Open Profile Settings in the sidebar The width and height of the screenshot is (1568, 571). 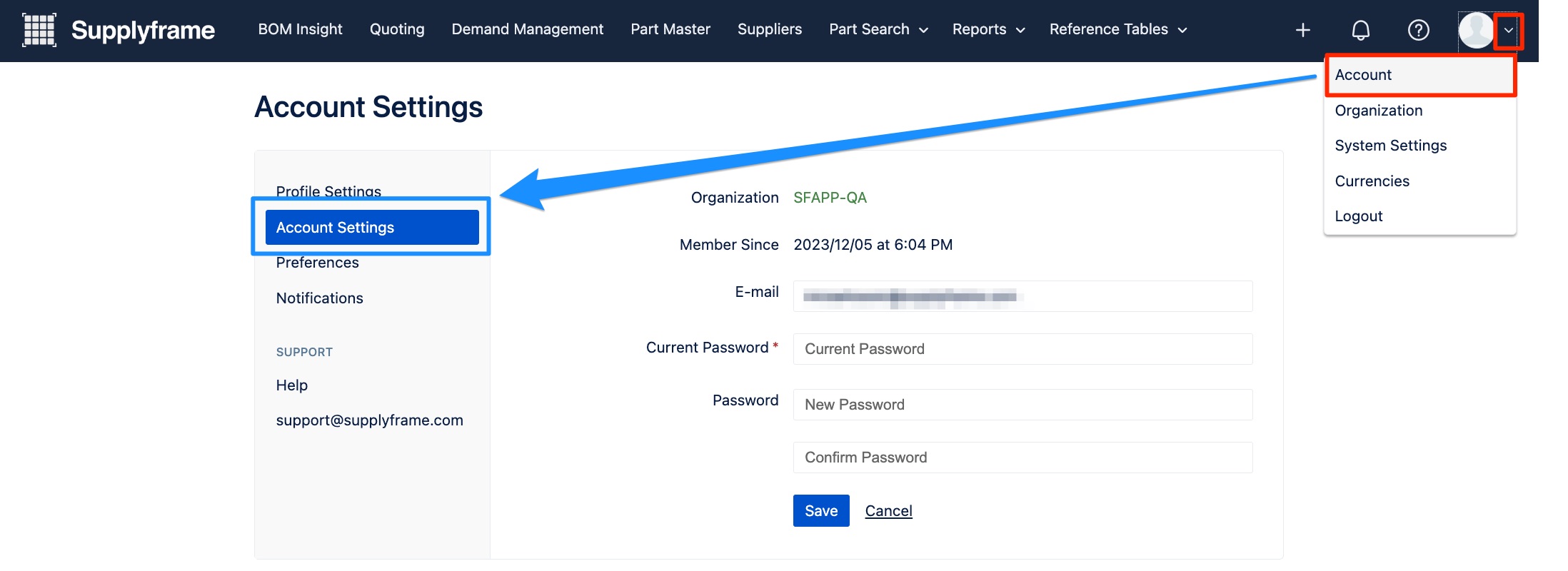coord(328,191)
